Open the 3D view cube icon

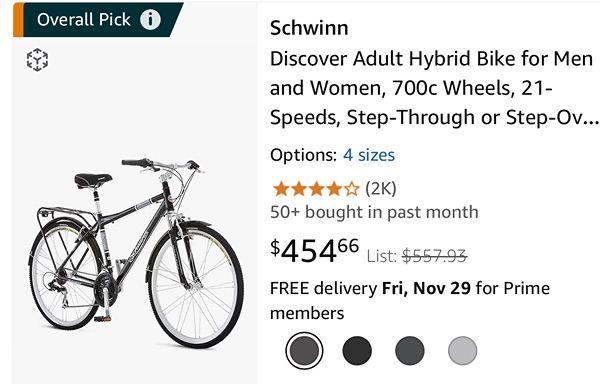37,60
